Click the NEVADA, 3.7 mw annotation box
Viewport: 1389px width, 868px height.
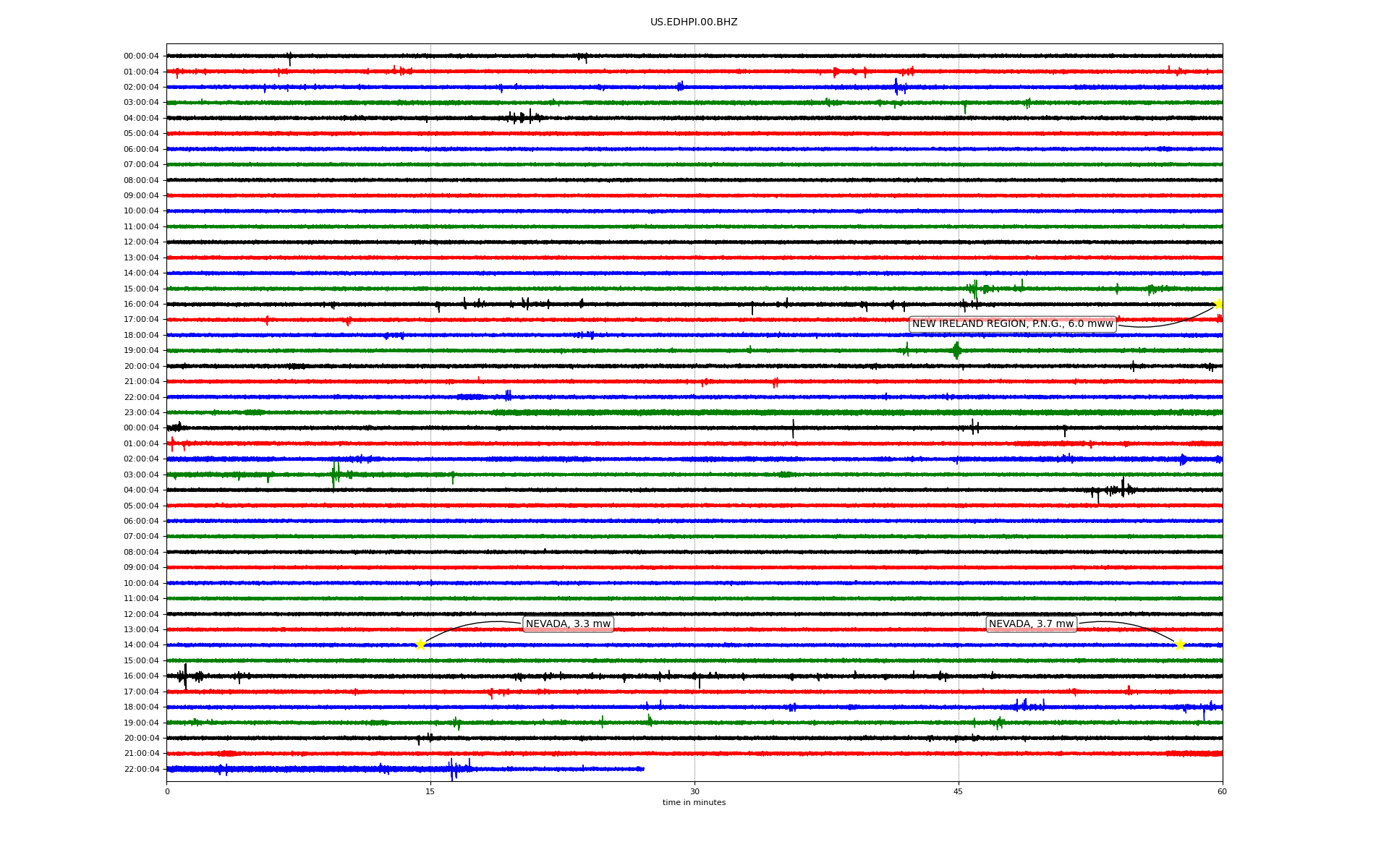click(1031, 624)
